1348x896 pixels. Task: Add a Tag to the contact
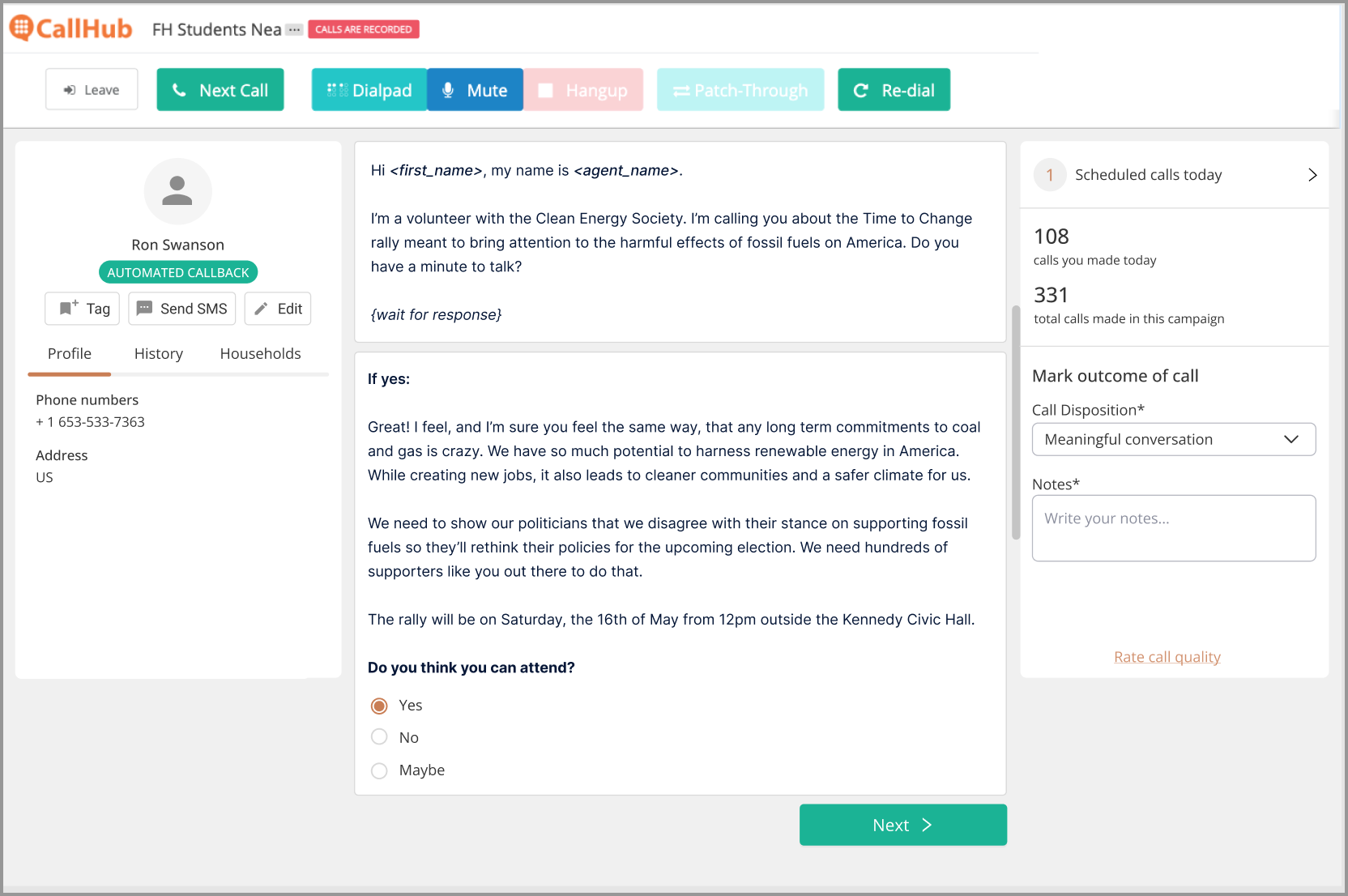tap(83, 309)
